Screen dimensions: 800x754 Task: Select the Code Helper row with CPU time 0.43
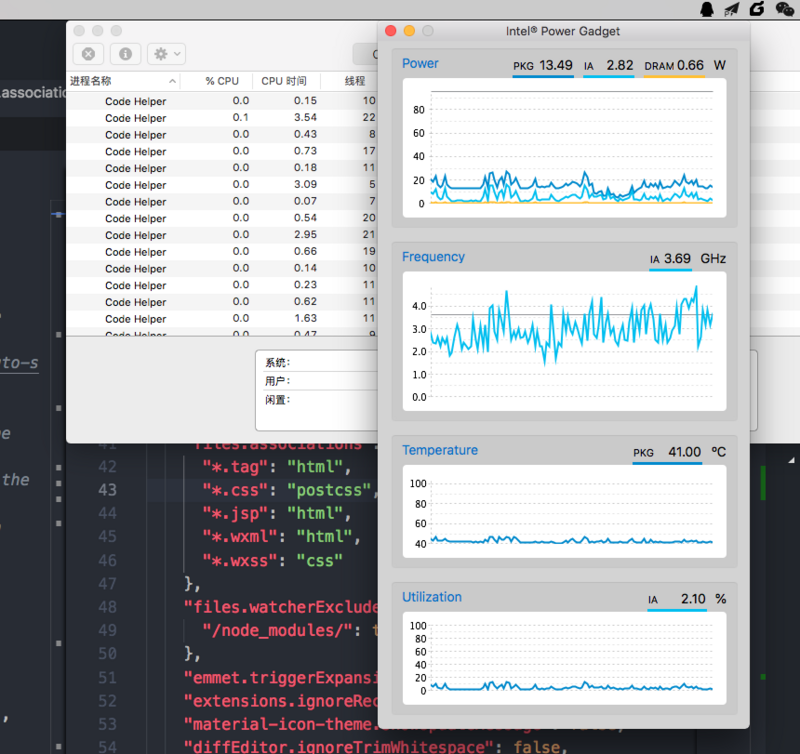(222, 135)
